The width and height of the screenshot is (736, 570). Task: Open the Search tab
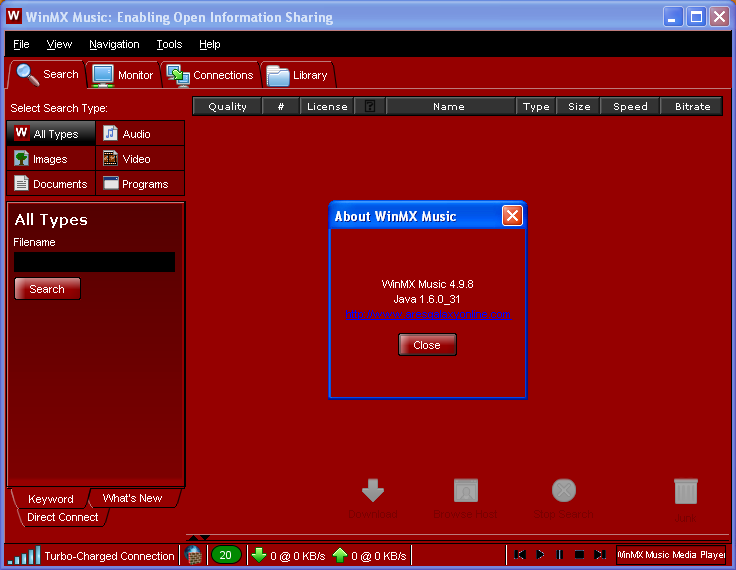coord(47,74)
